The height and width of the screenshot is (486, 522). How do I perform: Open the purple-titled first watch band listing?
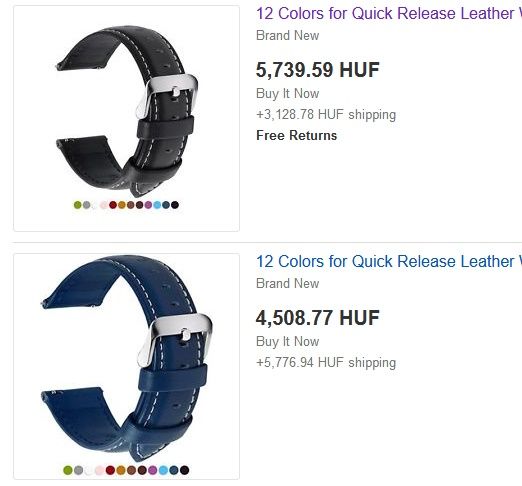click(x=389, y=14)
